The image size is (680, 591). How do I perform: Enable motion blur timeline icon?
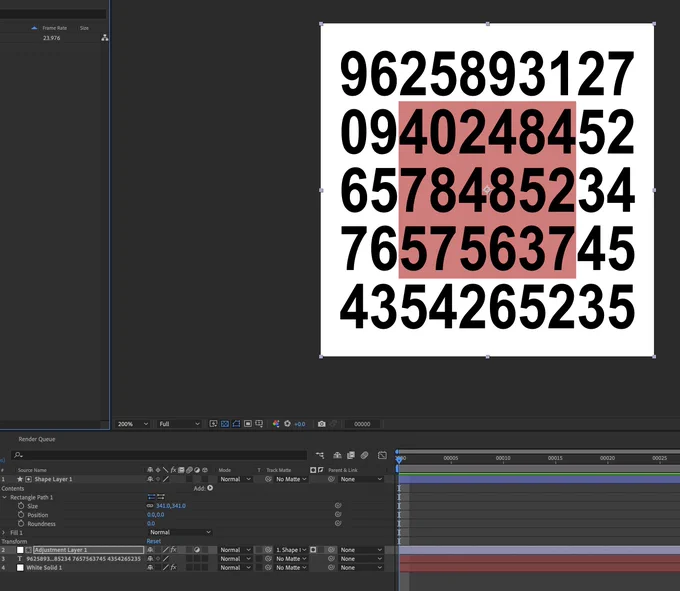pos(365,455)
